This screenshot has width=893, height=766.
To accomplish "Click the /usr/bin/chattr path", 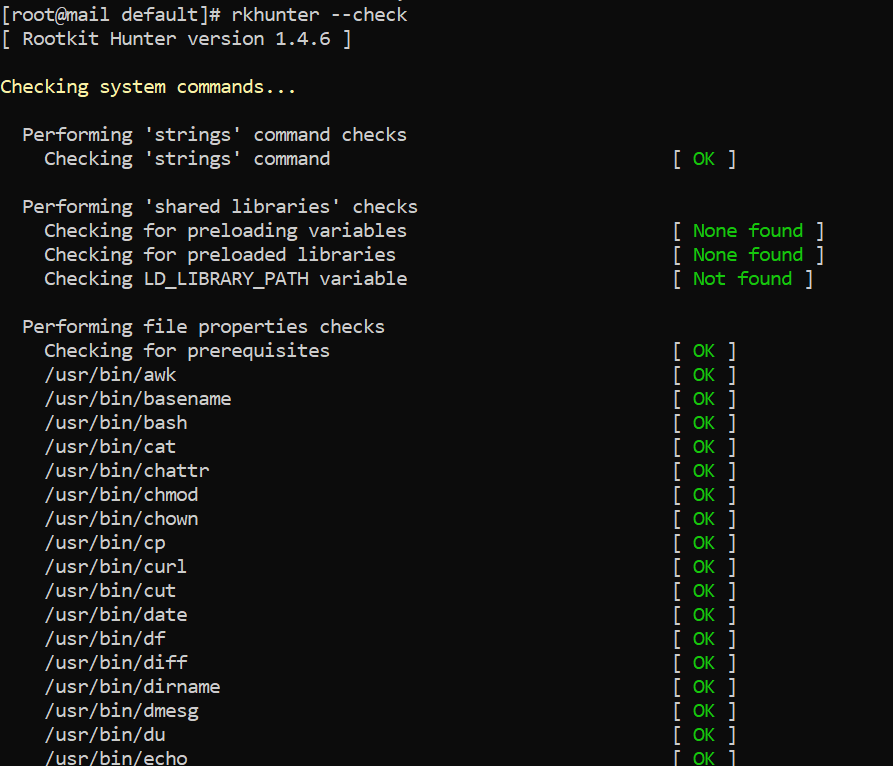I will [x=127, y=471].
